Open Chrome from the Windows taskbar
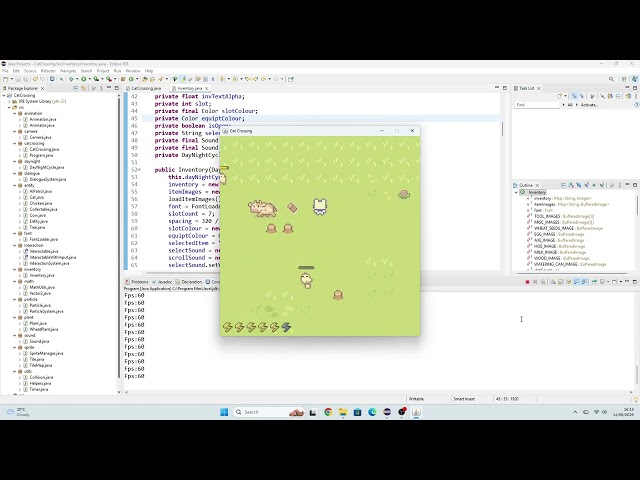This screenshot has height=480, width=640. click(328, 412)
